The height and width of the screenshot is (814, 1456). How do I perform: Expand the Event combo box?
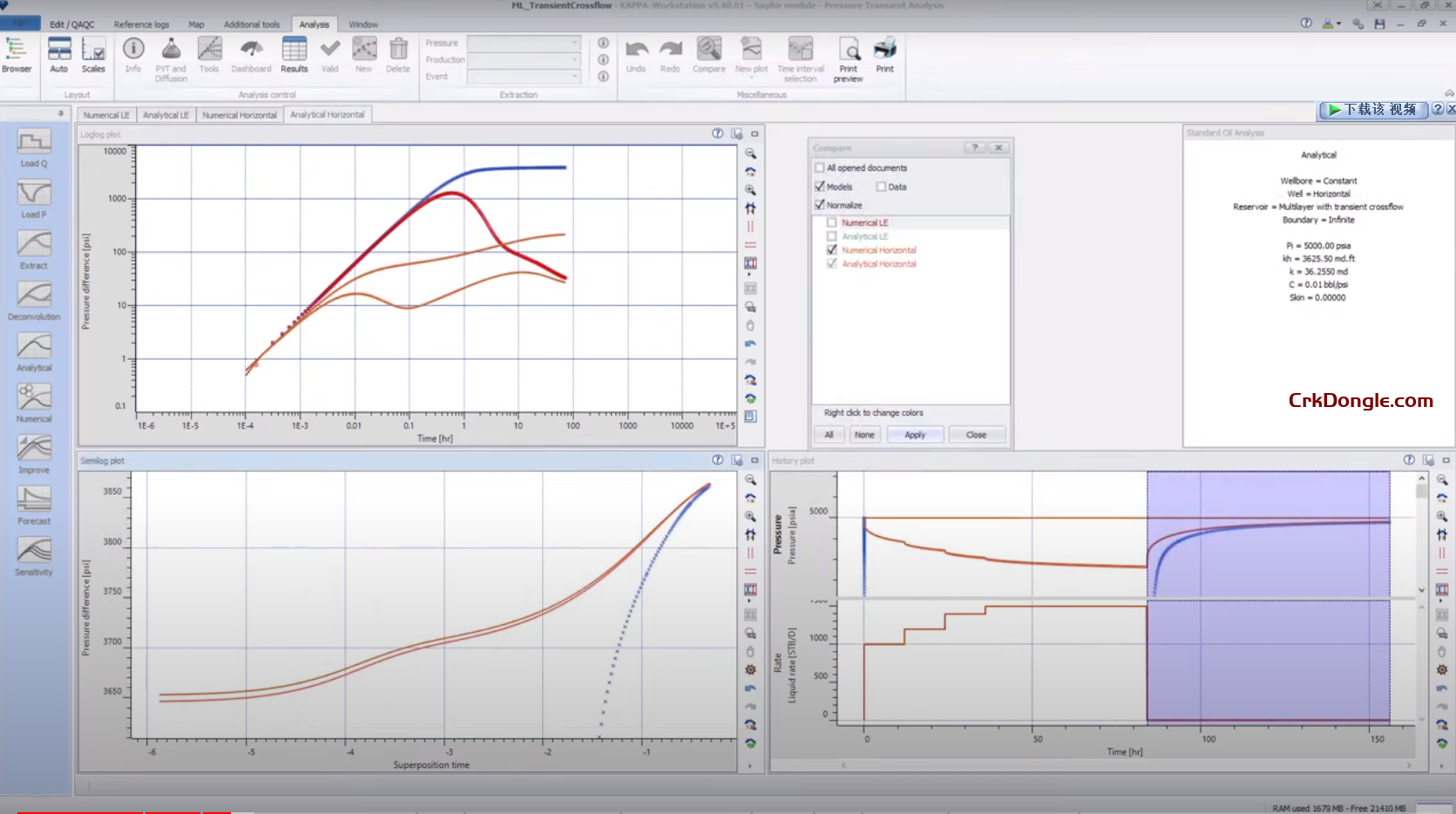tap(574, 77)
